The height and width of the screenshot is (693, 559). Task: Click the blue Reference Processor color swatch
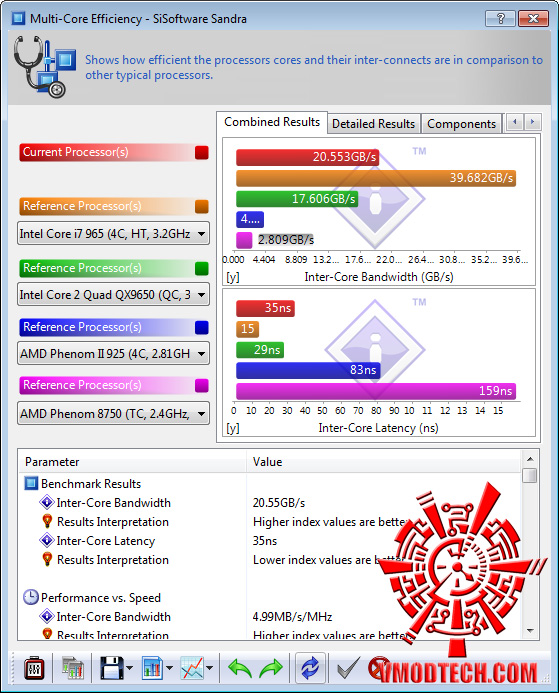(x=202, y=327)
